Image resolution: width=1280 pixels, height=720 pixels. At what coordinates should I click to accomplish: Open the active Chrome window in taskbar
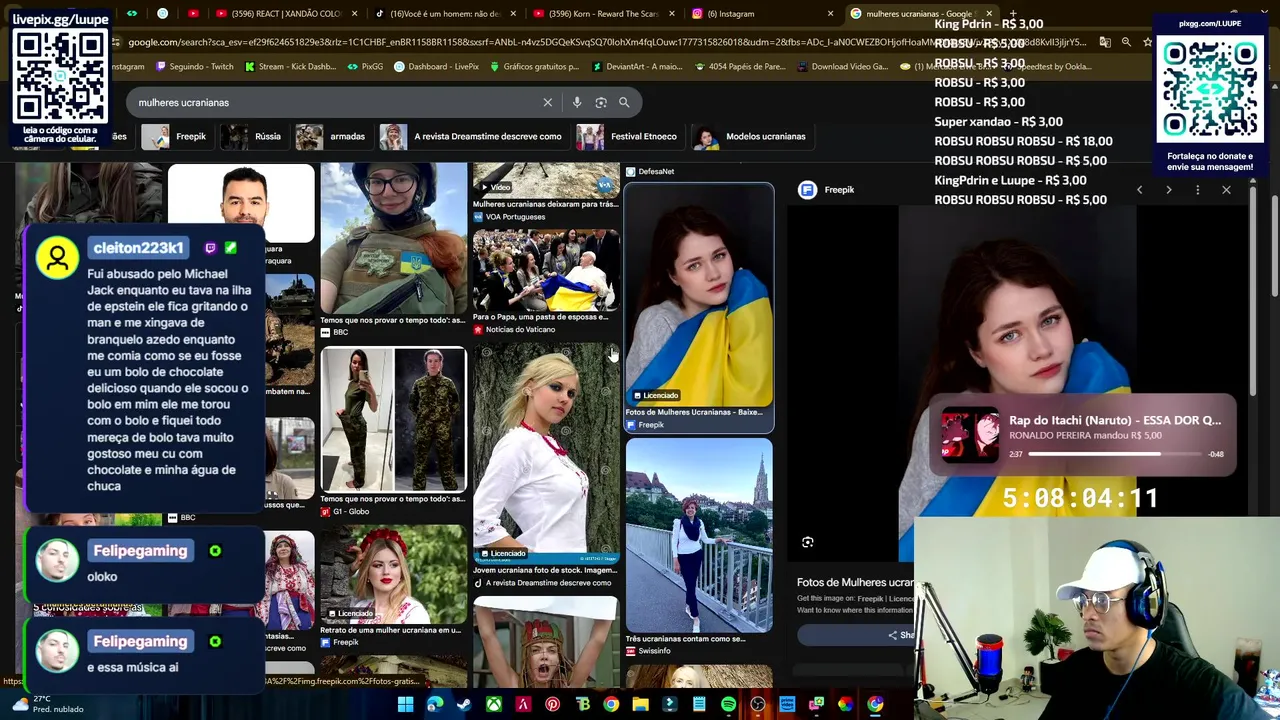coord(875,704)
